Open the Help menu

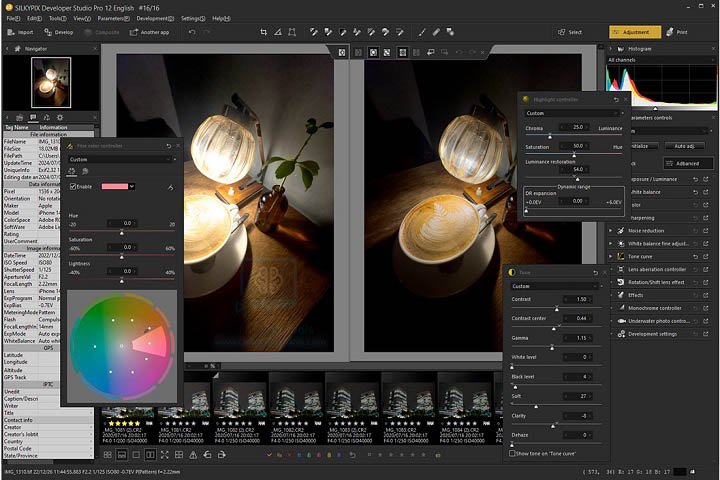point(221,18)
